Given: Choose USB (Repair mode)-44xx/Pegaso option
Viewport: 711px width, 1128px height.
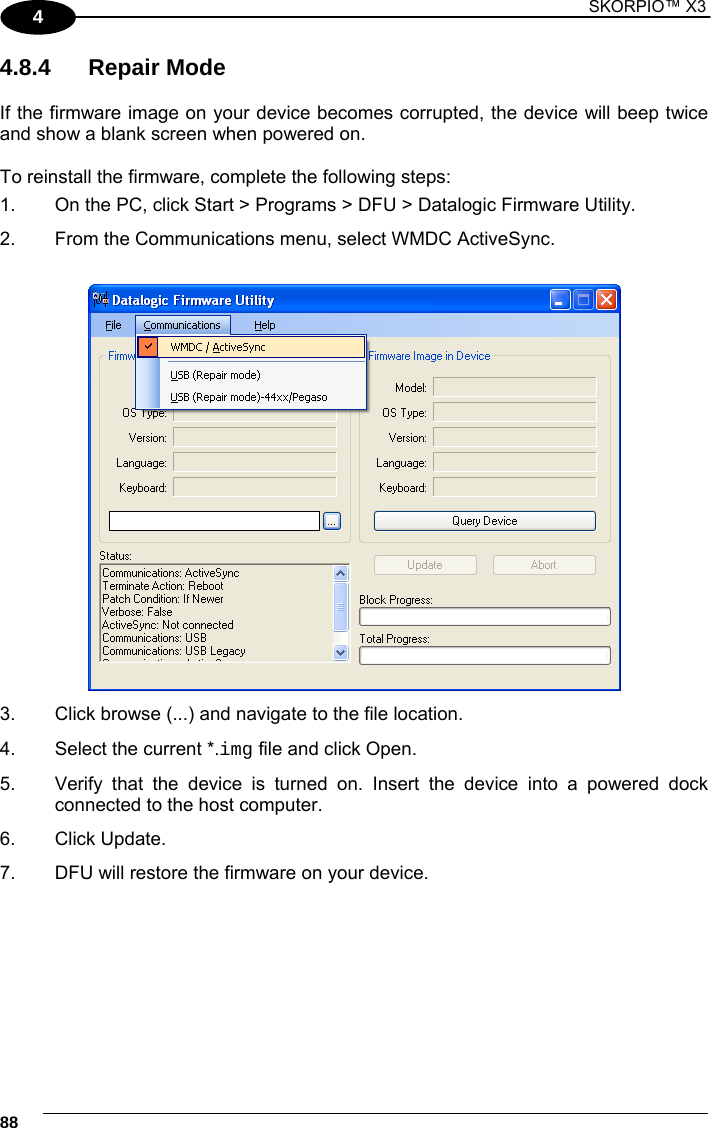Looking at the screenshot, I should [248, 397].
